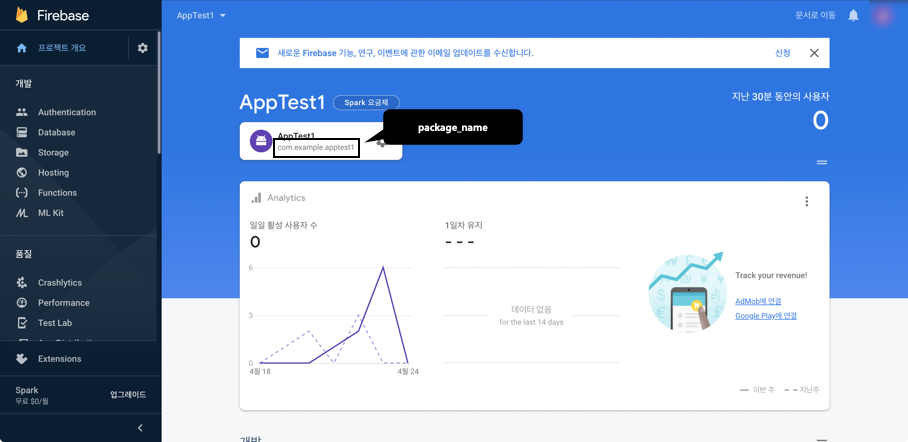Click the Crashlytics bug-gear icon
908x442 pixels.
tap(22, 283)
